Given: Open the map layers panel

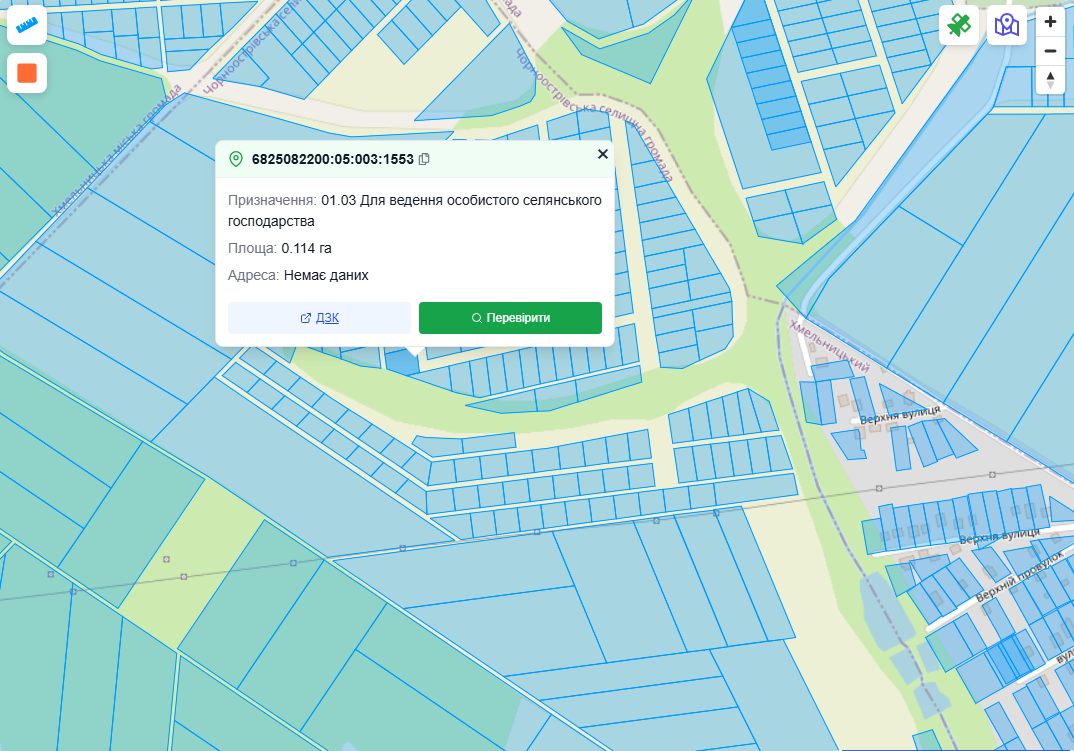Looking at the screenshot, I should pyautogui.click(x=1007, y=25).
